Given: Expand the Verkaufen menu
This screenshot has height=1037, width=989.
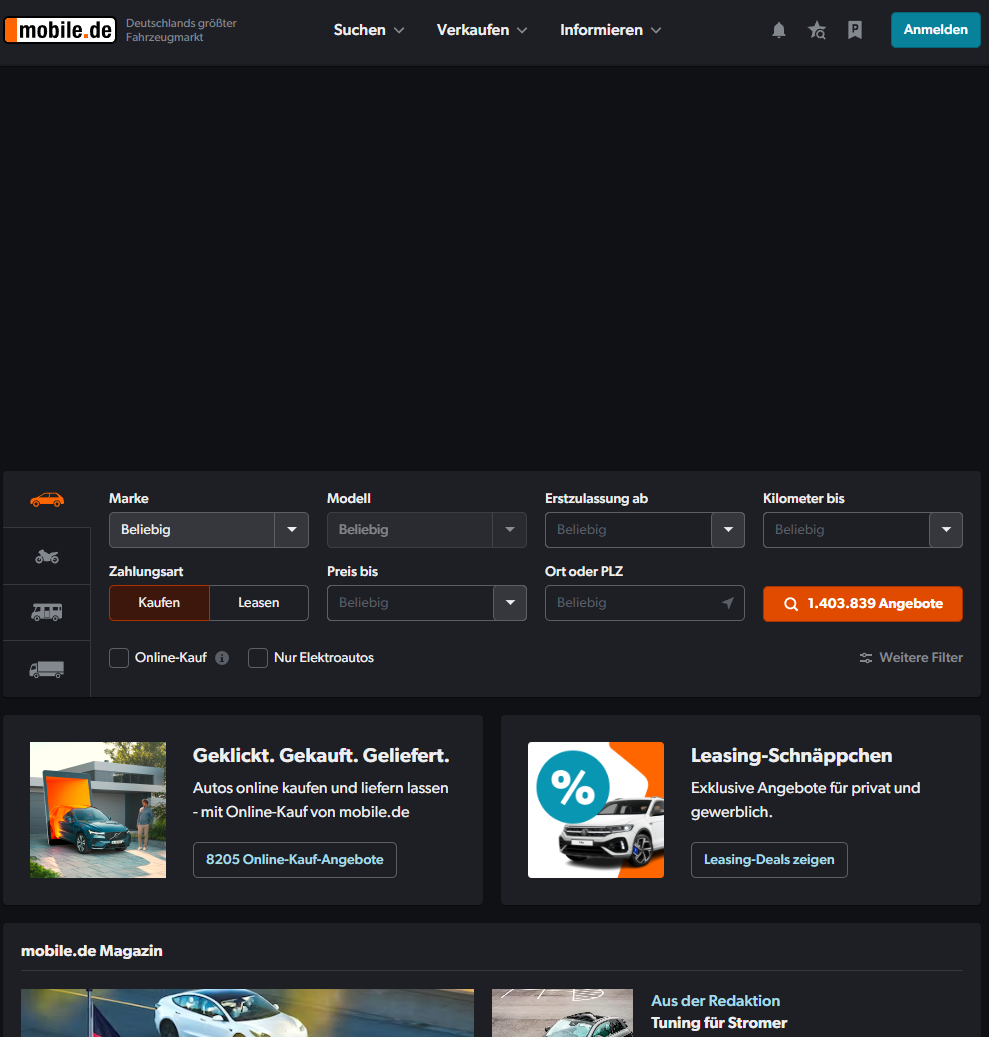Looking at the screenshot, I should (x=482, y=30).
